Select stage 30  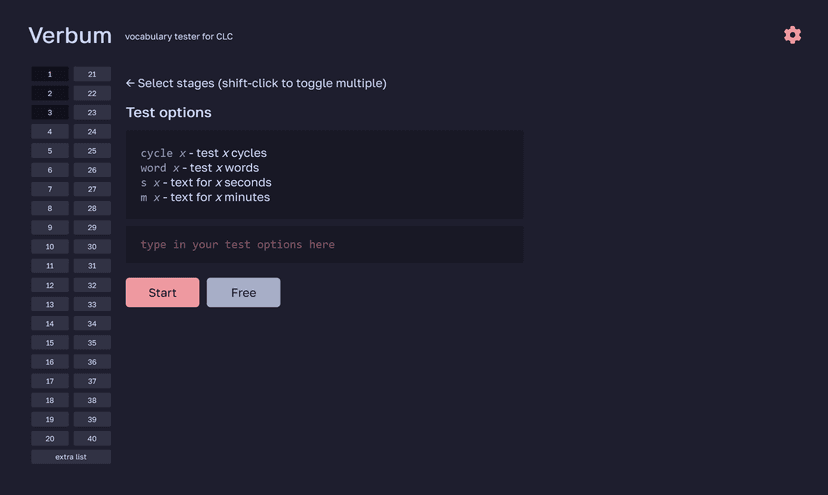click(92, 247)
